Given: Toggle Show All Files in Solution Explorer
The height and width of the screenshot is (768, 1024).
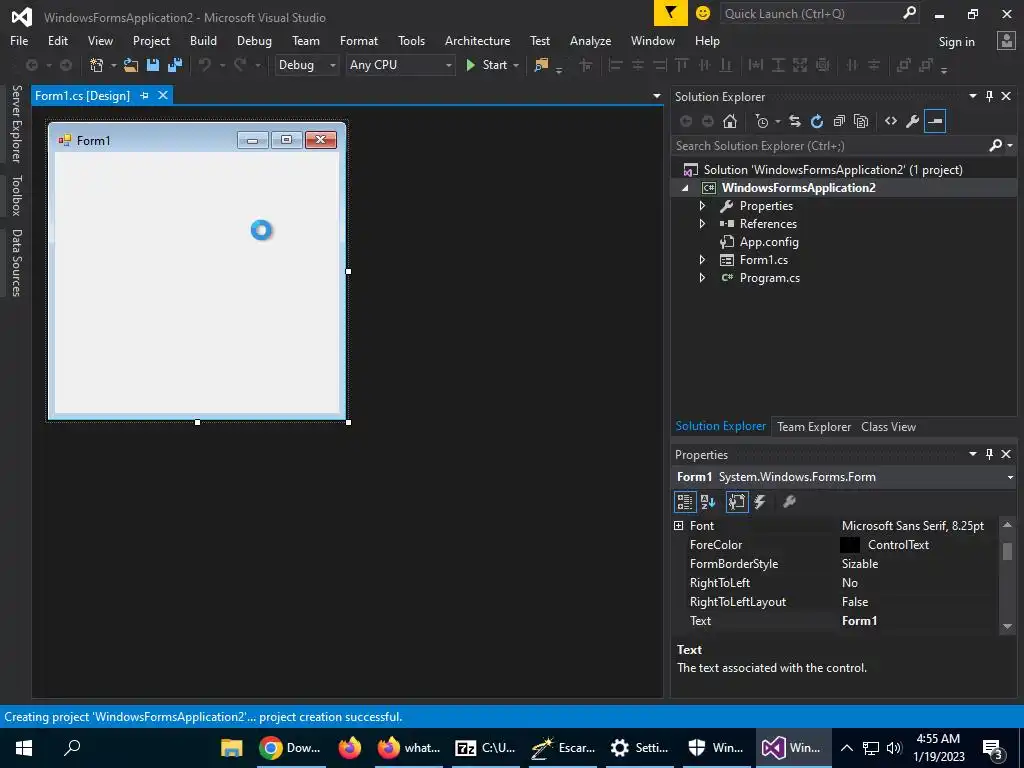Looking at the screenshot, I should click(x=861, y=121).
